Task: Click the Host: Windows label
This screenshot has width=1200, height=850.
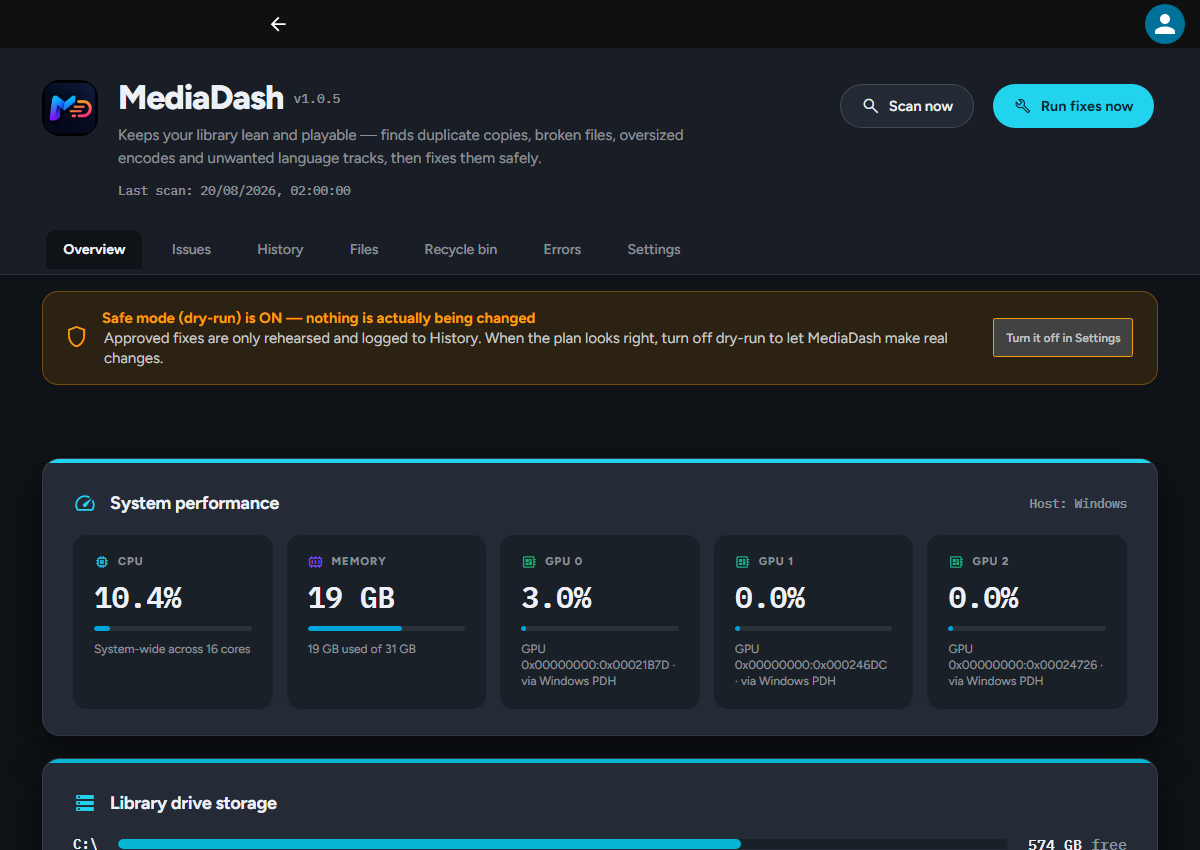Action: pyautogui.click(x=1078, y=503)
